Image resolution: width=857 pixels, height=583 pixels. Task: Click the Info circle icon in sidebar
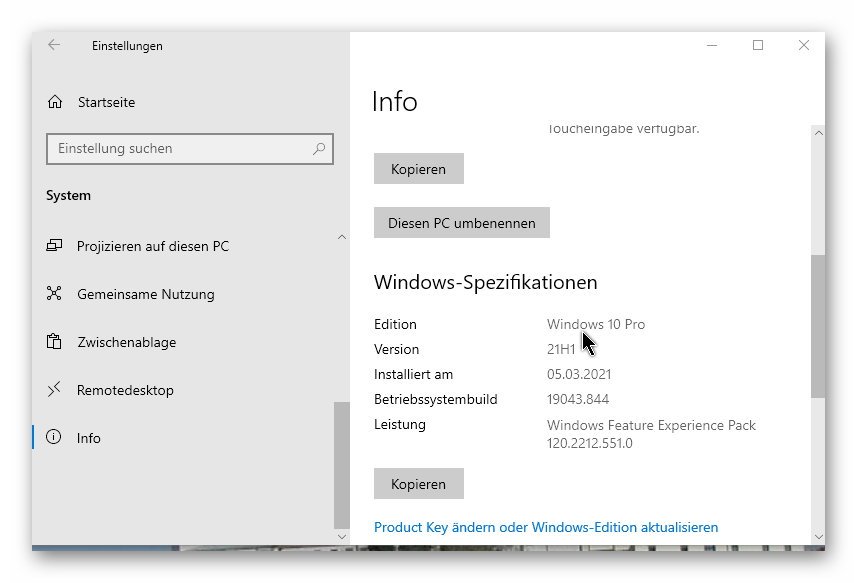(54, 437)
